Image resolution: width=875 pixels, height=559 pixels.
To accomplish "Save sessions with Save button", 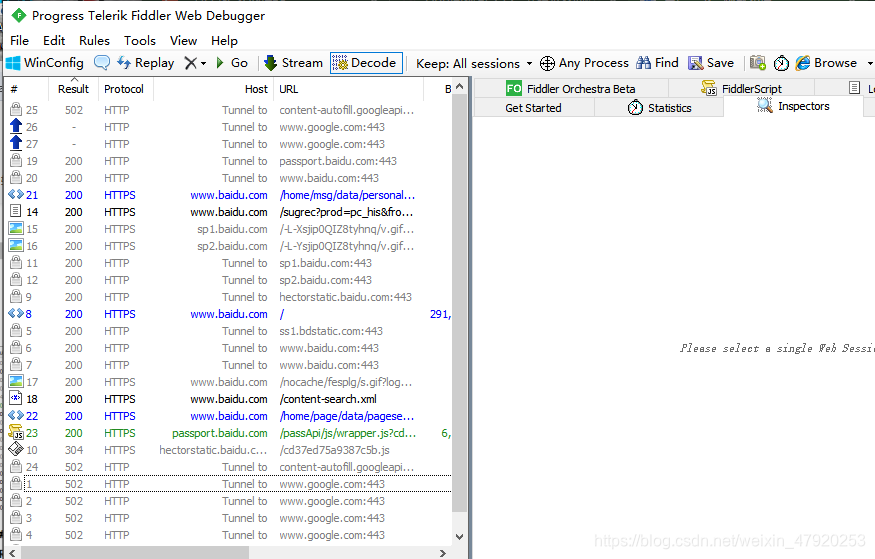I will (x=711, y=63).
